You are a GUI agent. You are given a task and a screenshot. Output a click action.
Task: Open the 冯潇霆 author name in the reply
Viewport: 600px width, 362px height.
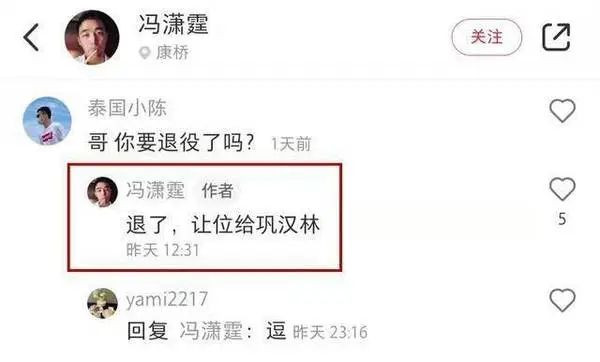(x=155, y=190)
